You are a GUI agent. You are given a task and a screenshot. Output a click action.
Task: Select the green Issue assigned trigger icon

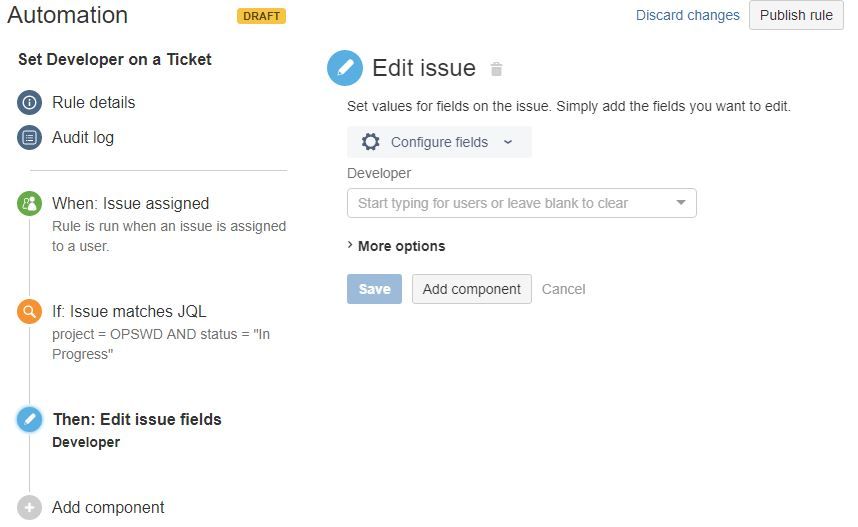click(x=30, y=204)
